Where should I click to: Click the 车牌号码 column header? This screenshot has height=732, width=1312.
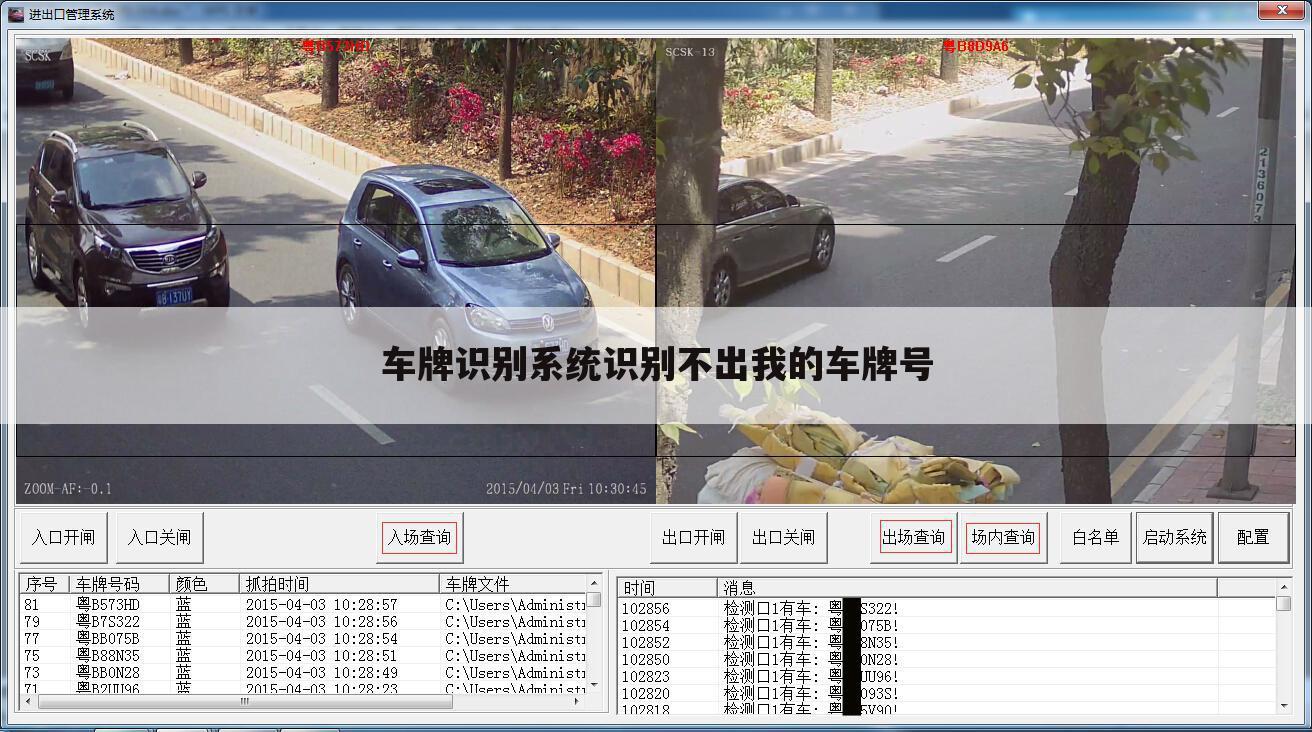pyautogui.click(x=119, y=584)
